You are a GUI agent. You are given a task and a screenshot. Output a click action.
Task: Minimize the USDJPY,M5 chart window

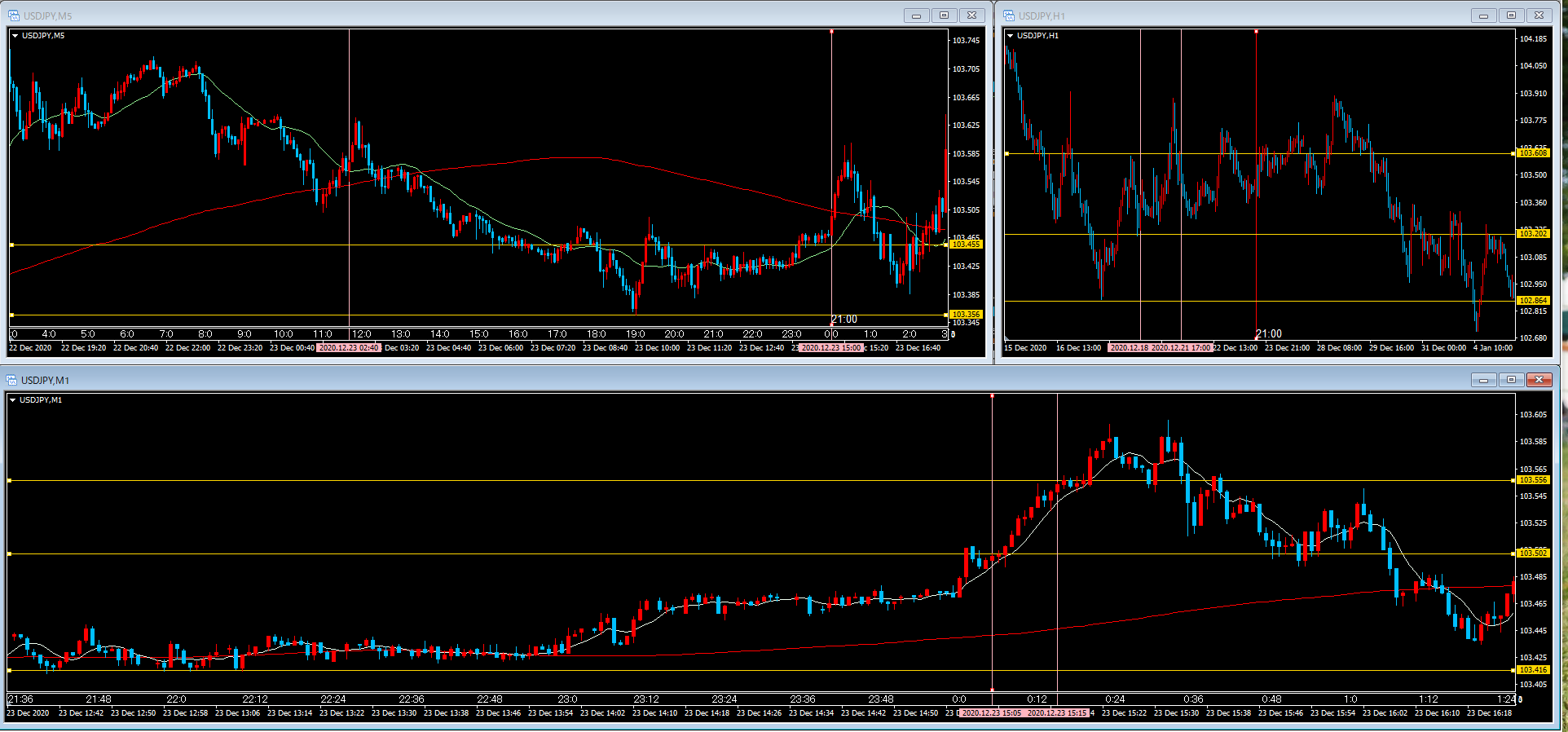[916, 15]
